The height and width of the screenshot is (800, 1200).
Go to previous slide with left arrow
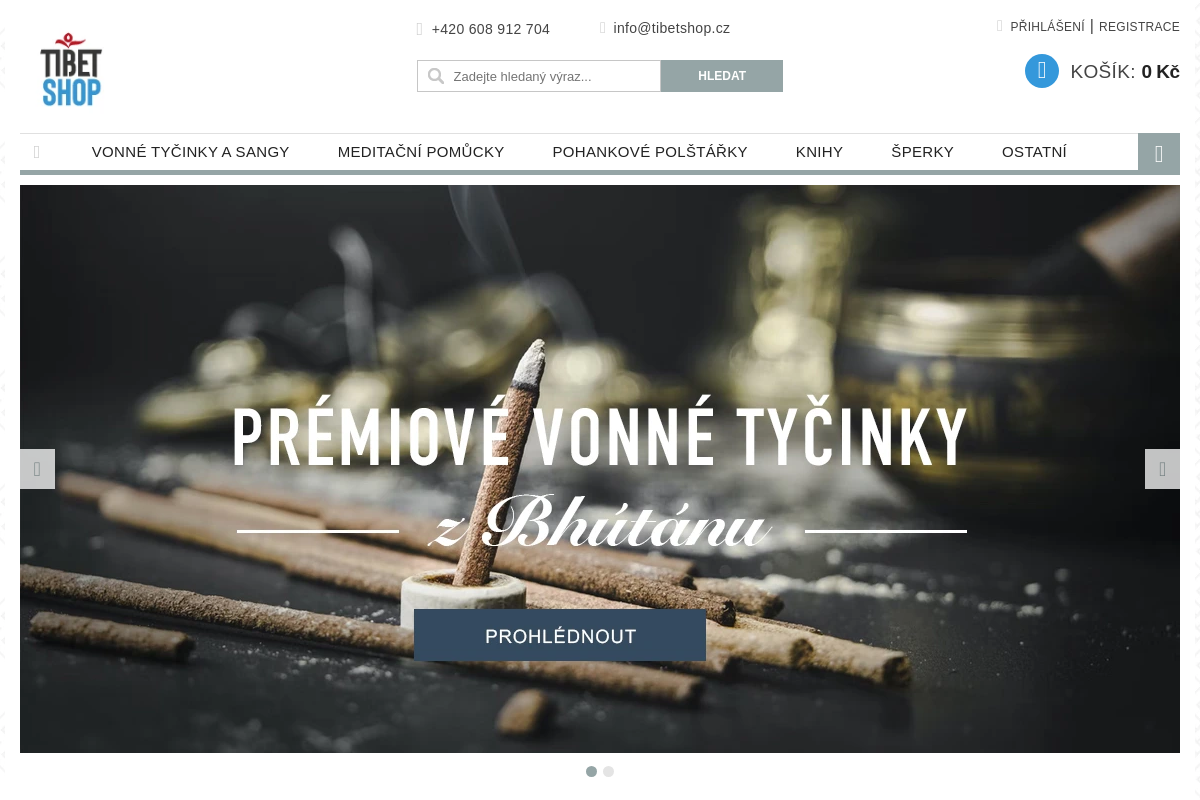pyautogui.click(x=37, y=469)
